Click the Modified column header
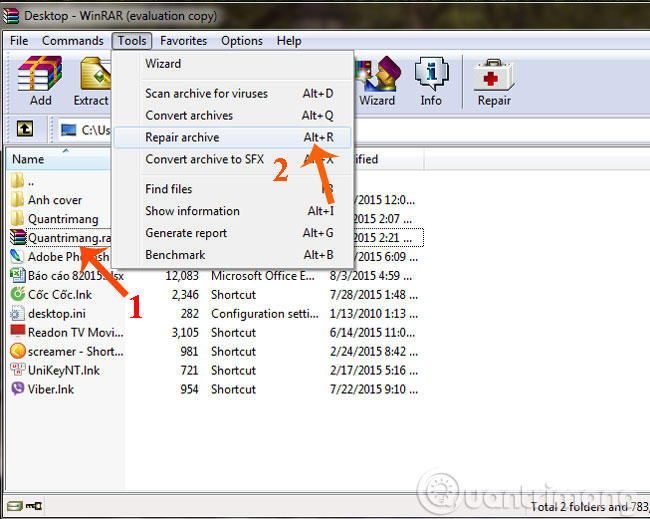650x519 pixels. point(387,159)
